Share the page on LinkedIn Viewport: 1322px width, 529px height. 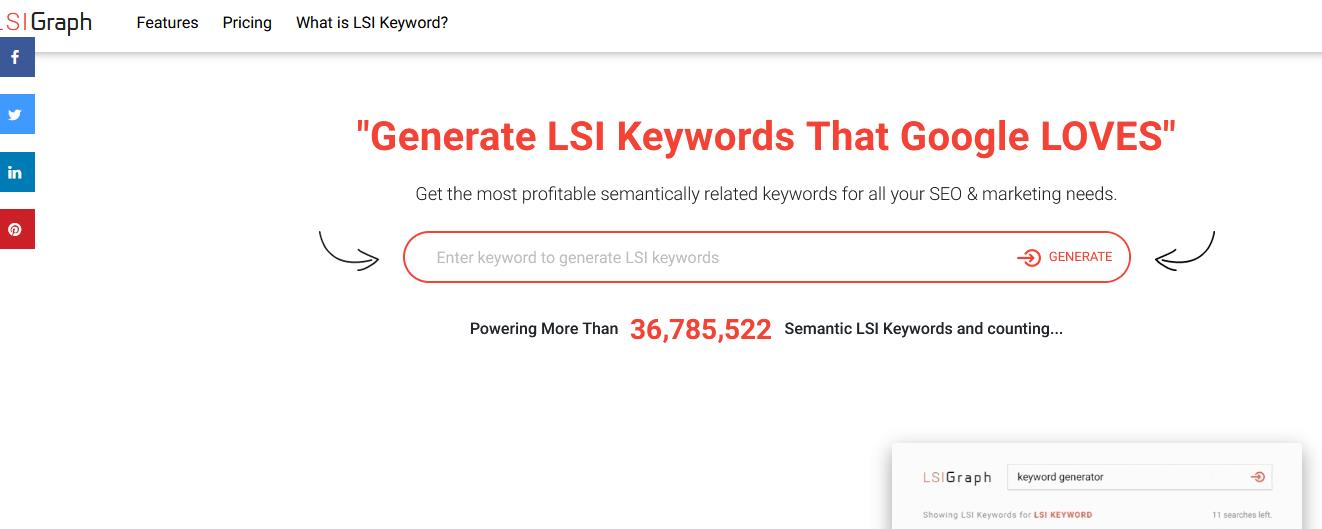16,172
